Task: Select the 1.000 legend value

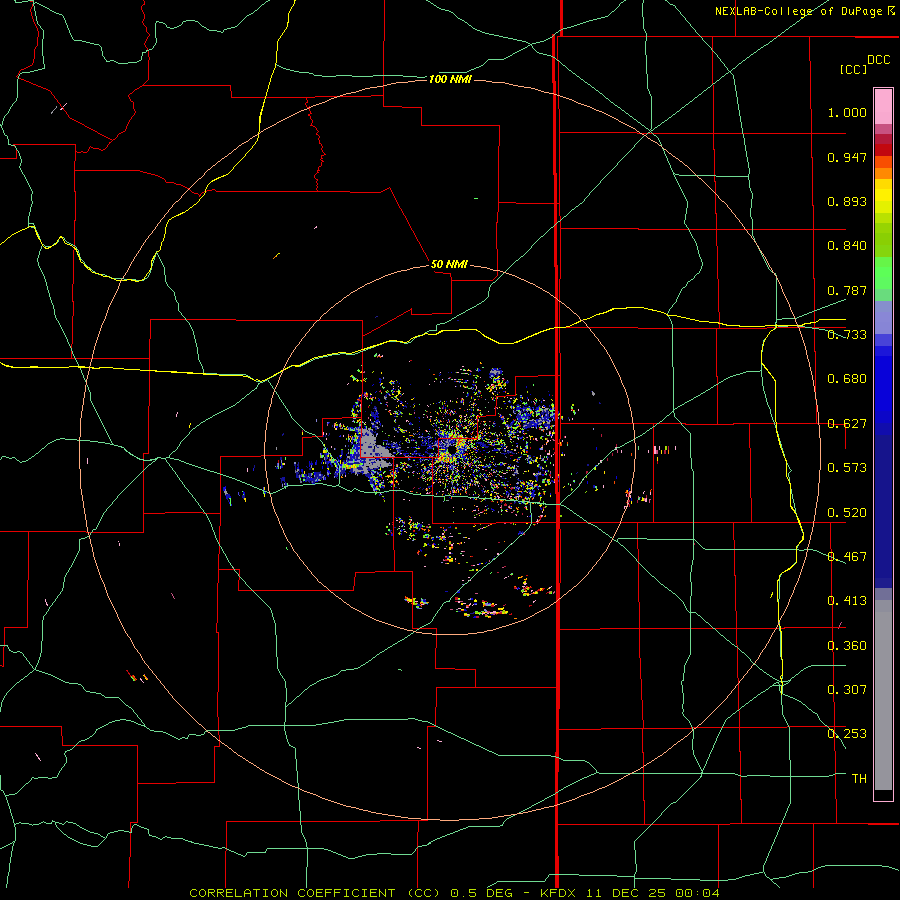Action: [x=847, y=112]
